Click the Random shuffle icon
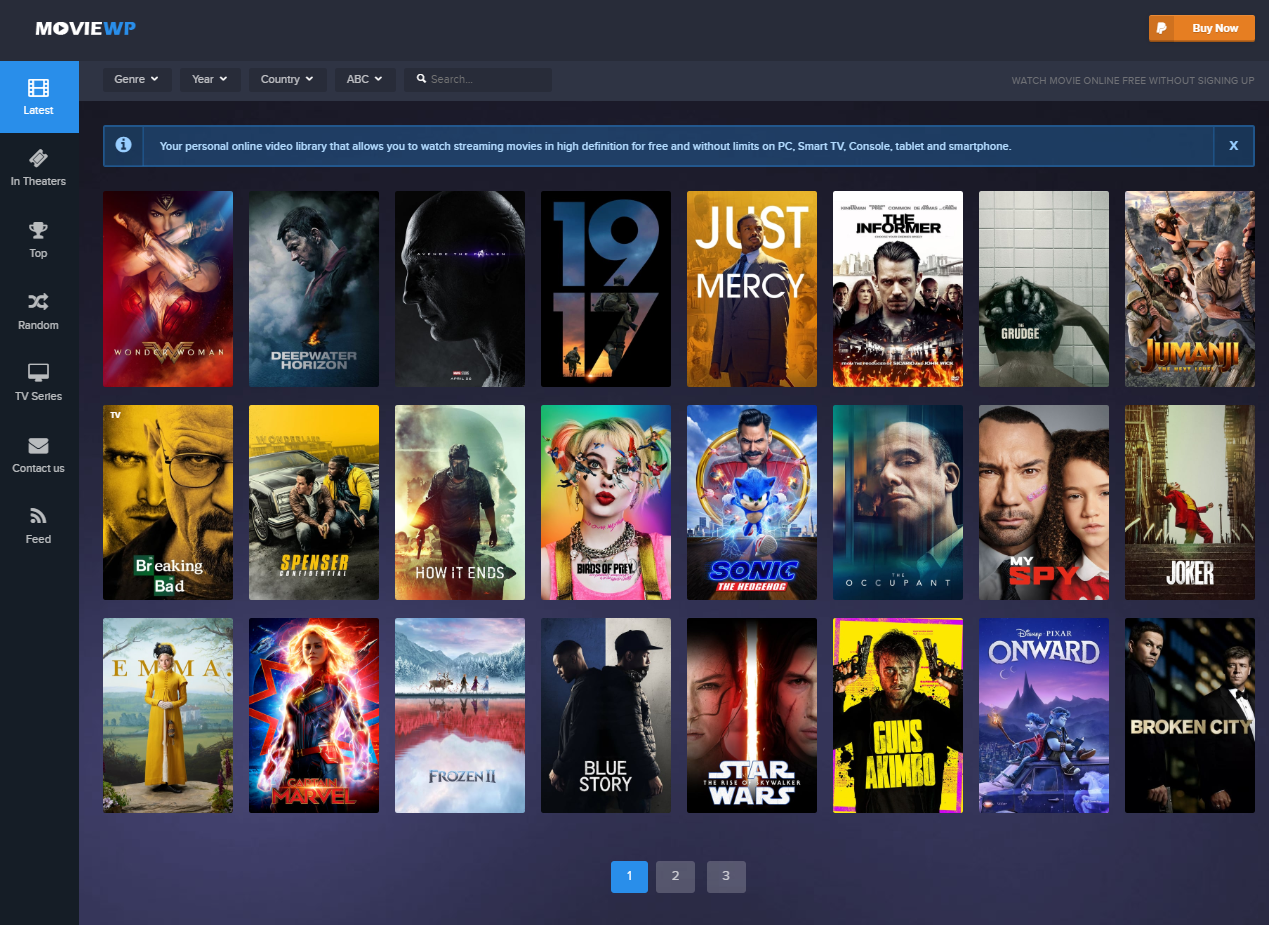This screenshot has height=925, width=1269. tap(38, 302)
